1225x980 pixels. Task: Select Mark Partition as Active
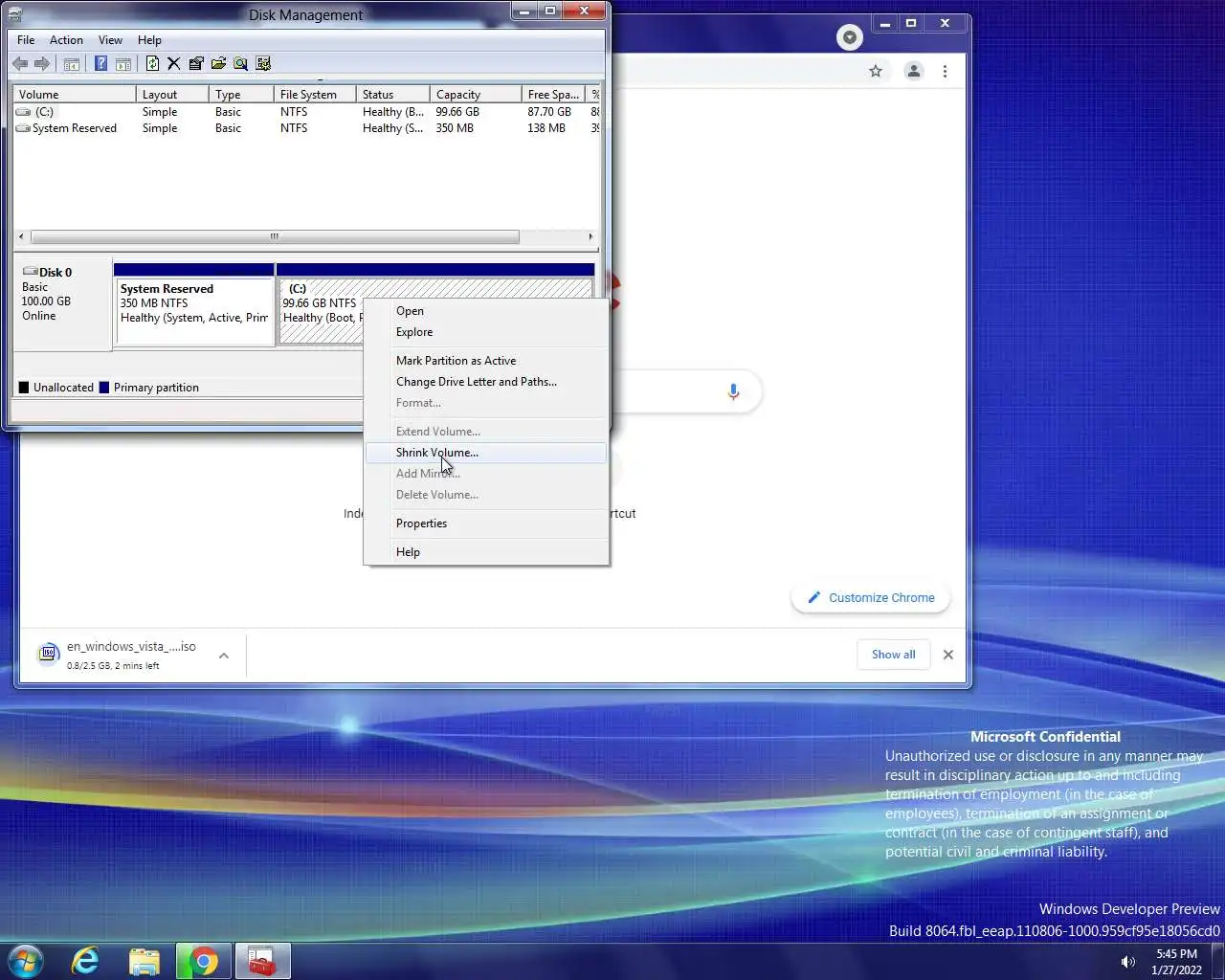(x=486, y=361)
